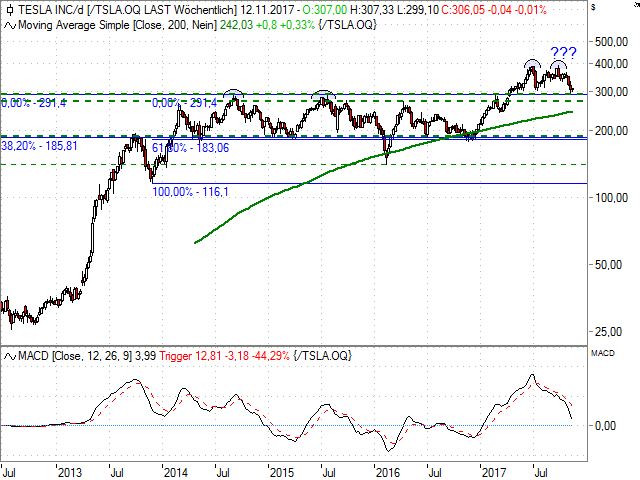Click the 300,00 price axis label
The width and height of the screenshot is (640, 480).
pyautogui.click(x=611, y=92)
